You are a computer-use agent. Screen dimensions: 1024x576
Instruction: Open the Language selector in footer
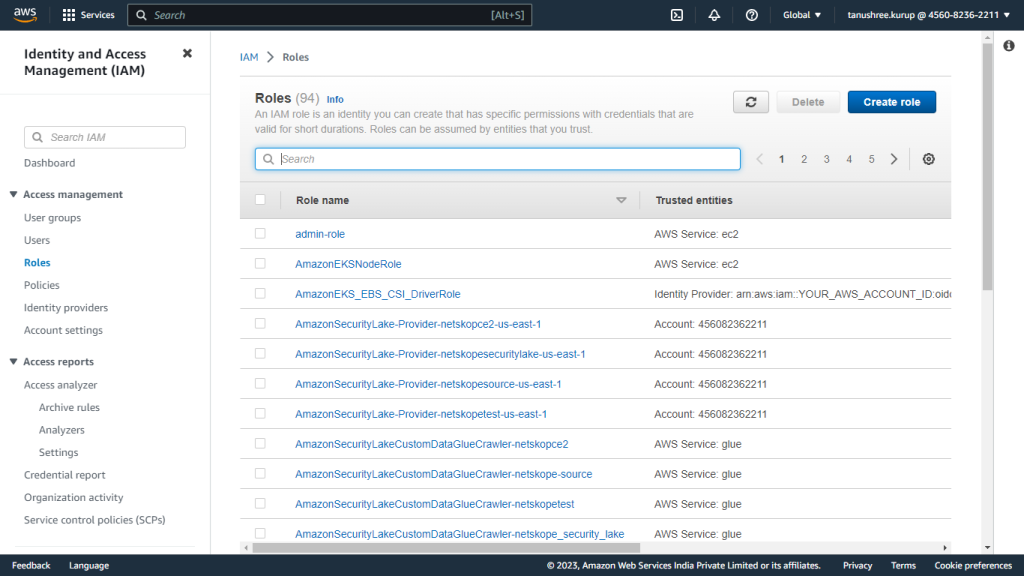pyautogui.click(x=89, y=566)
